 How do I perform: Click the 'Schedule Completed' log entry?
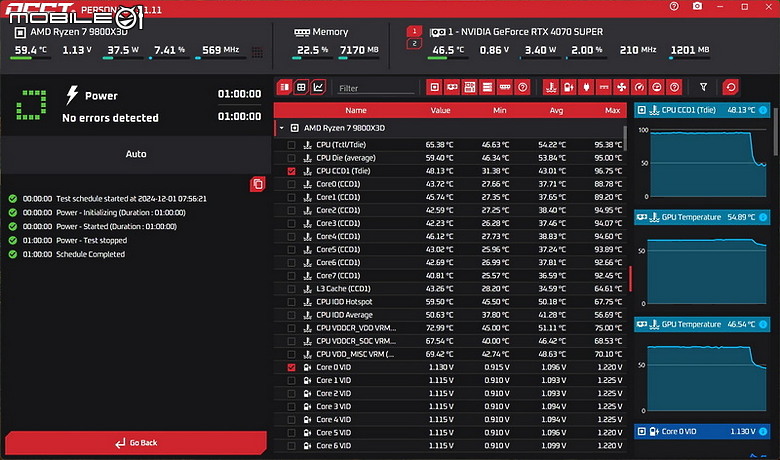pyautogui.click(x=91, y=254)
